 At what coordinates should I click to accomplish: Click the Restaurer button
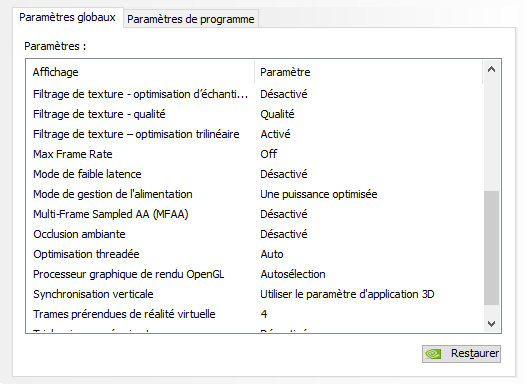coord(461,354)
